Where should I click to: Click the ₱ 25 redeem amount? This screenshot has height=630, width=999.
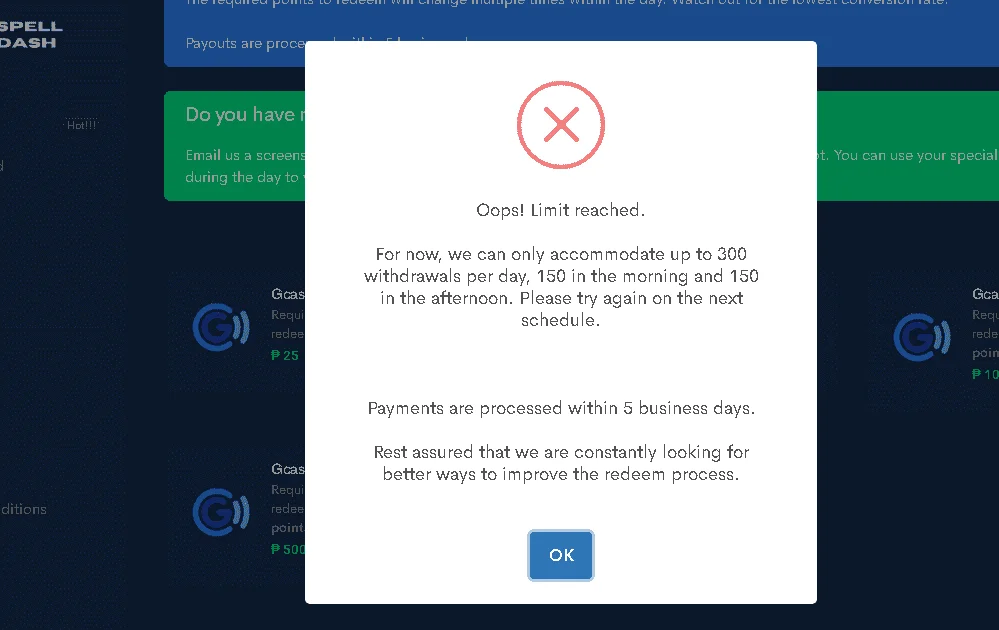(x=285, y=355)
